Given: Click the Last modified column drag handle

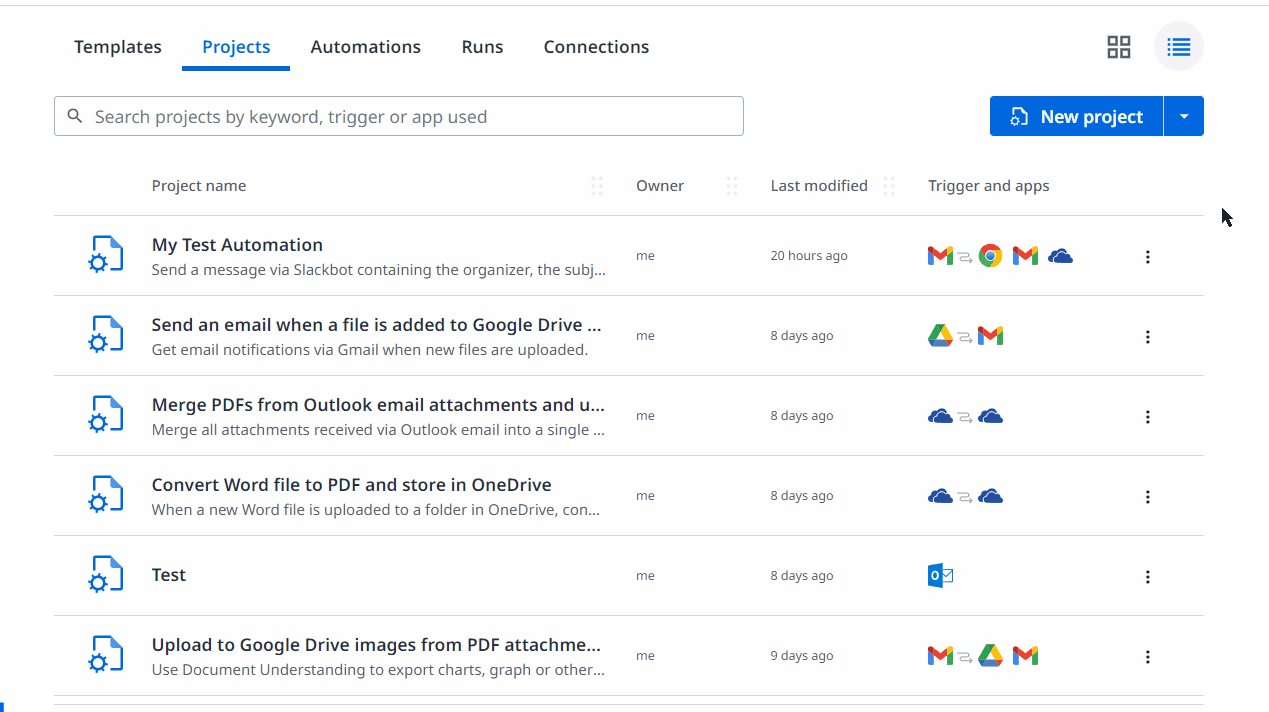Looking at the screenshot, I should (x=889, y=186).
